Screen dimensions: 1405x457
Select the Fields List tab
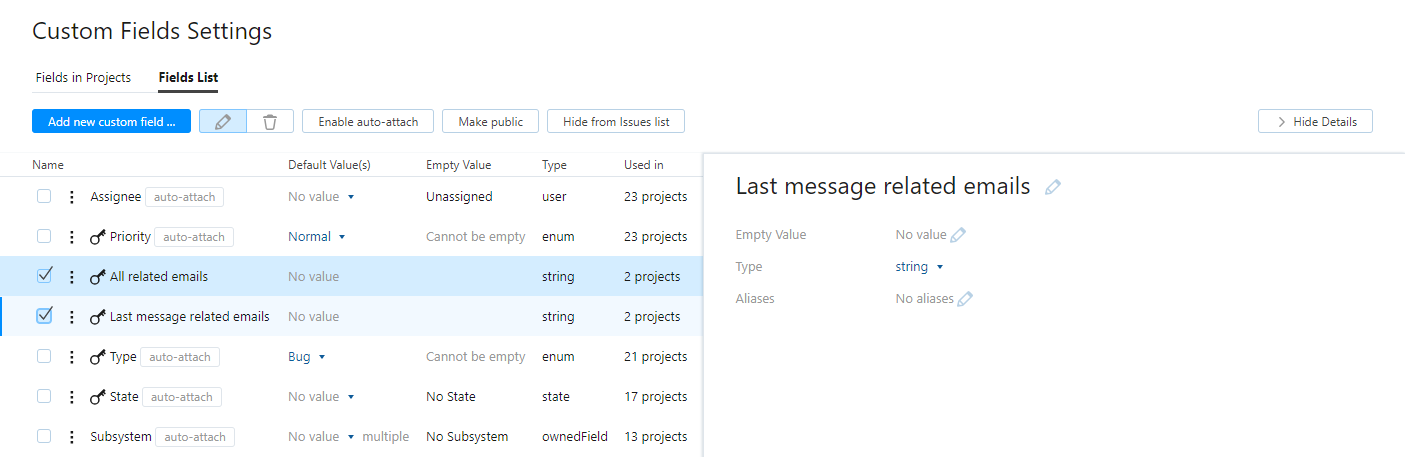point(188,77)
